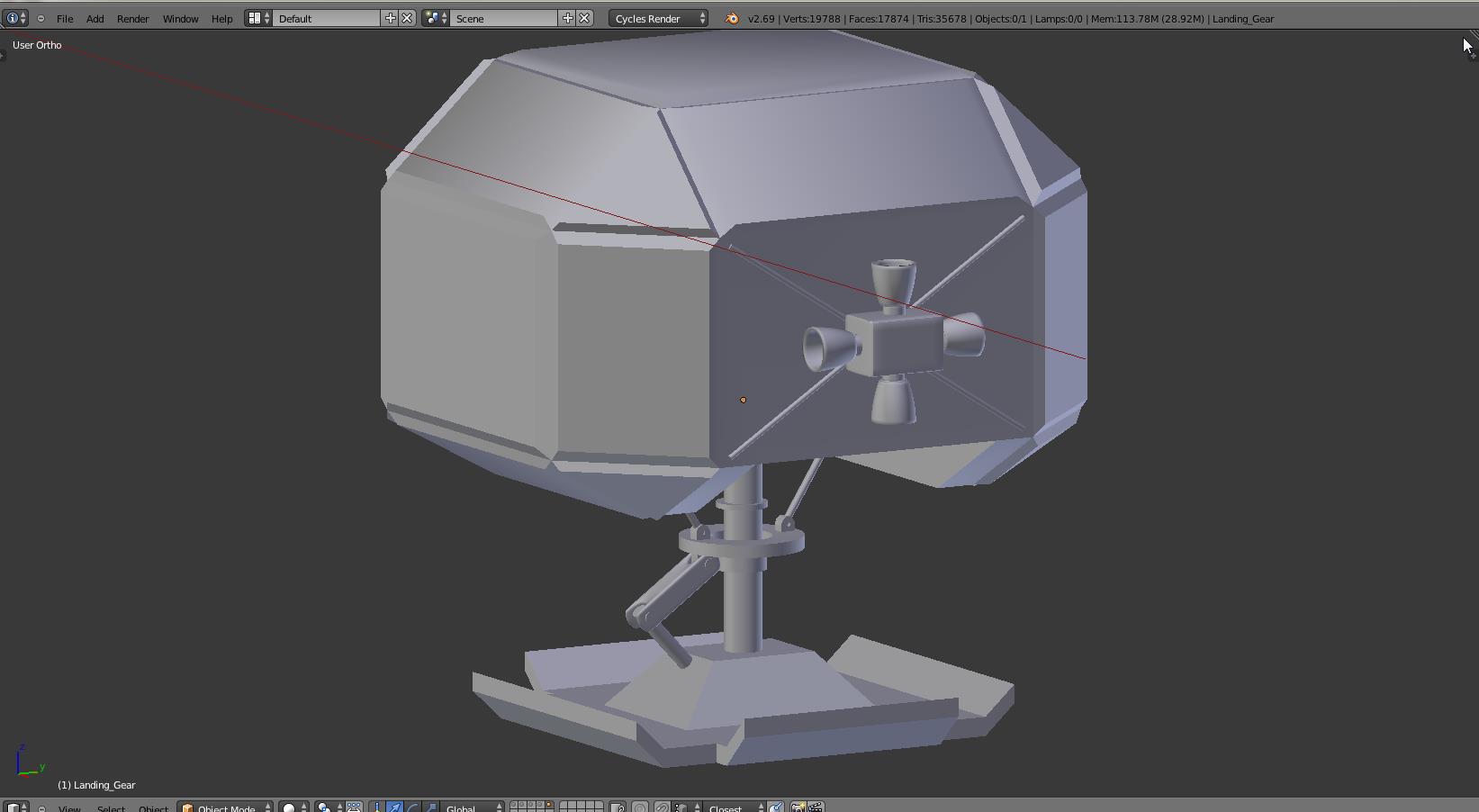
Task: Add a new scene
Action: point(567,18)
